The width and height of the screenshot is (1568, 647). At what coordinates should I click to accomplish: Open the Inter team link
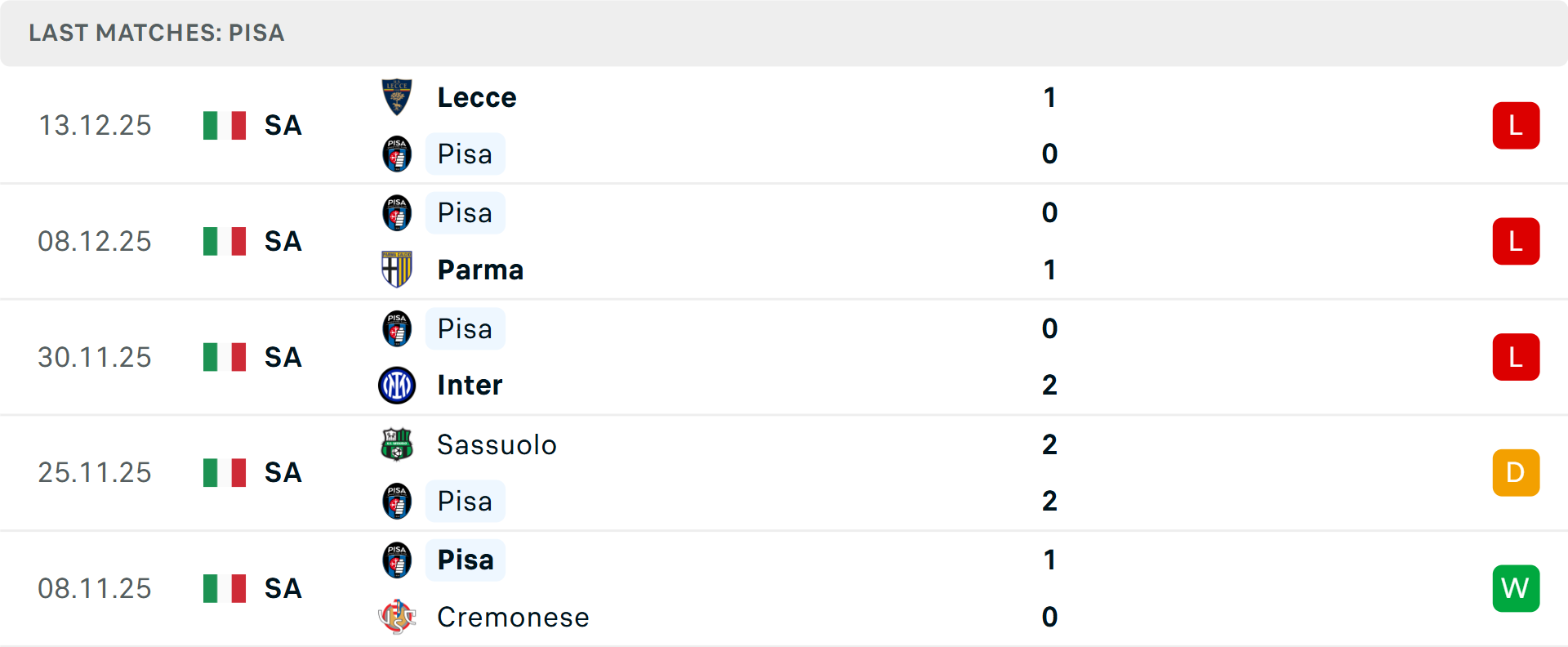pyautogui.click(x=470, y=386)
